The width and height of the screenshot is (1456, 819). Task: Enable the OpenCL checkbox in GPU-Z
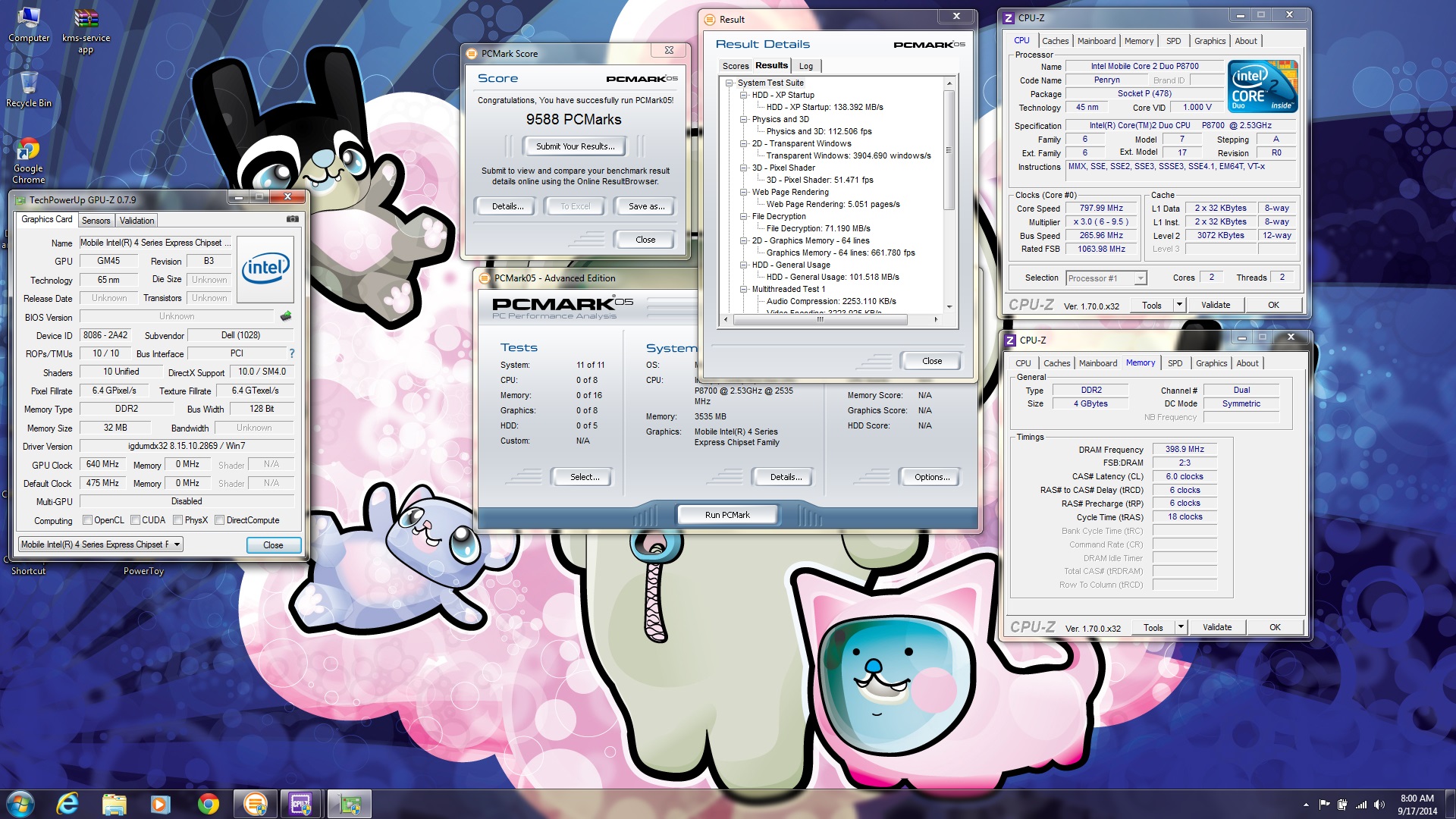[x=88, y=520]
